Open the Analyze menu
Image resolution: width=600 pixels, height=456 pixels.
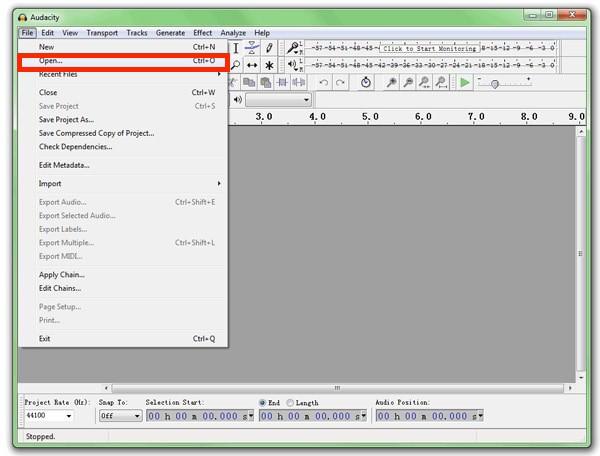click(233, 33)
